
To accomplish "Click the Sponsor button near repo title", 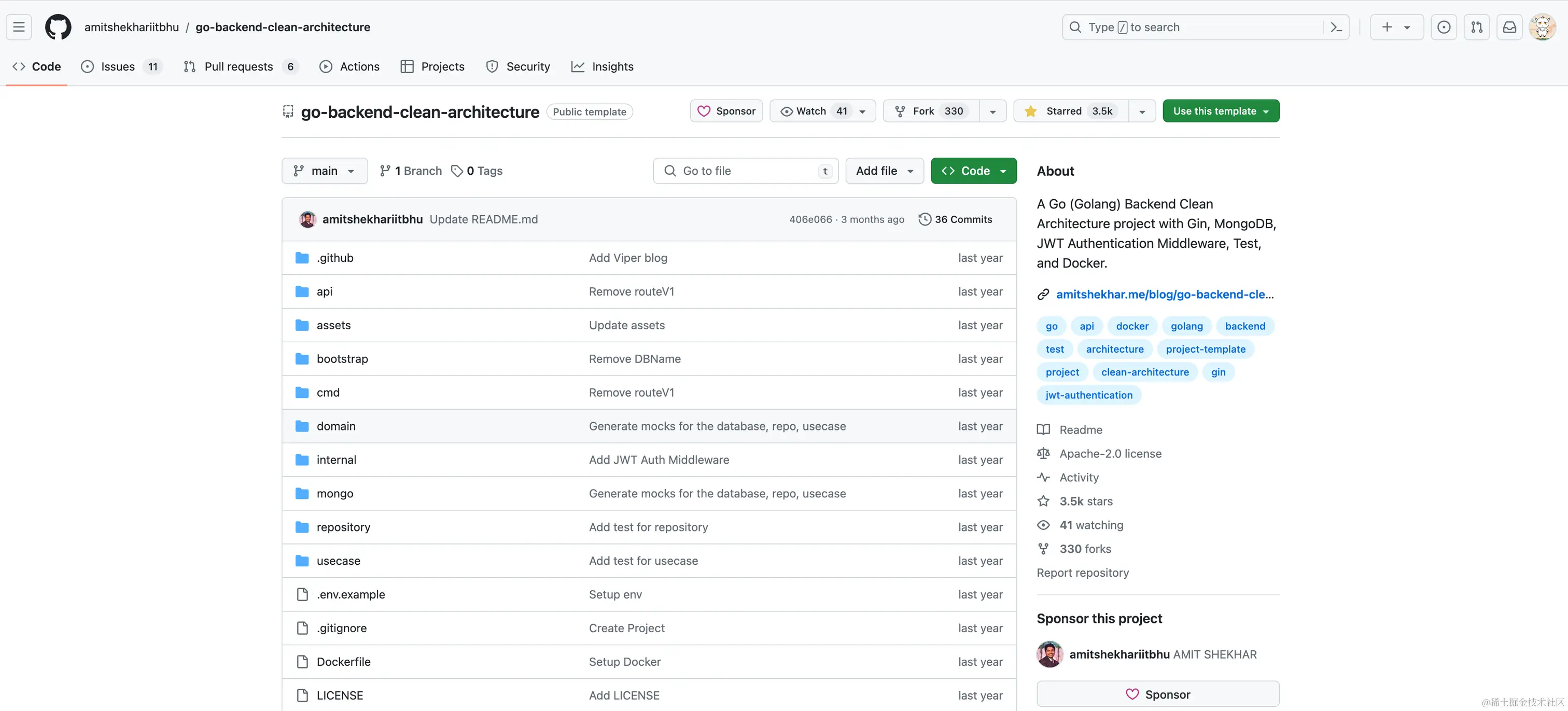I will [726, 111].
